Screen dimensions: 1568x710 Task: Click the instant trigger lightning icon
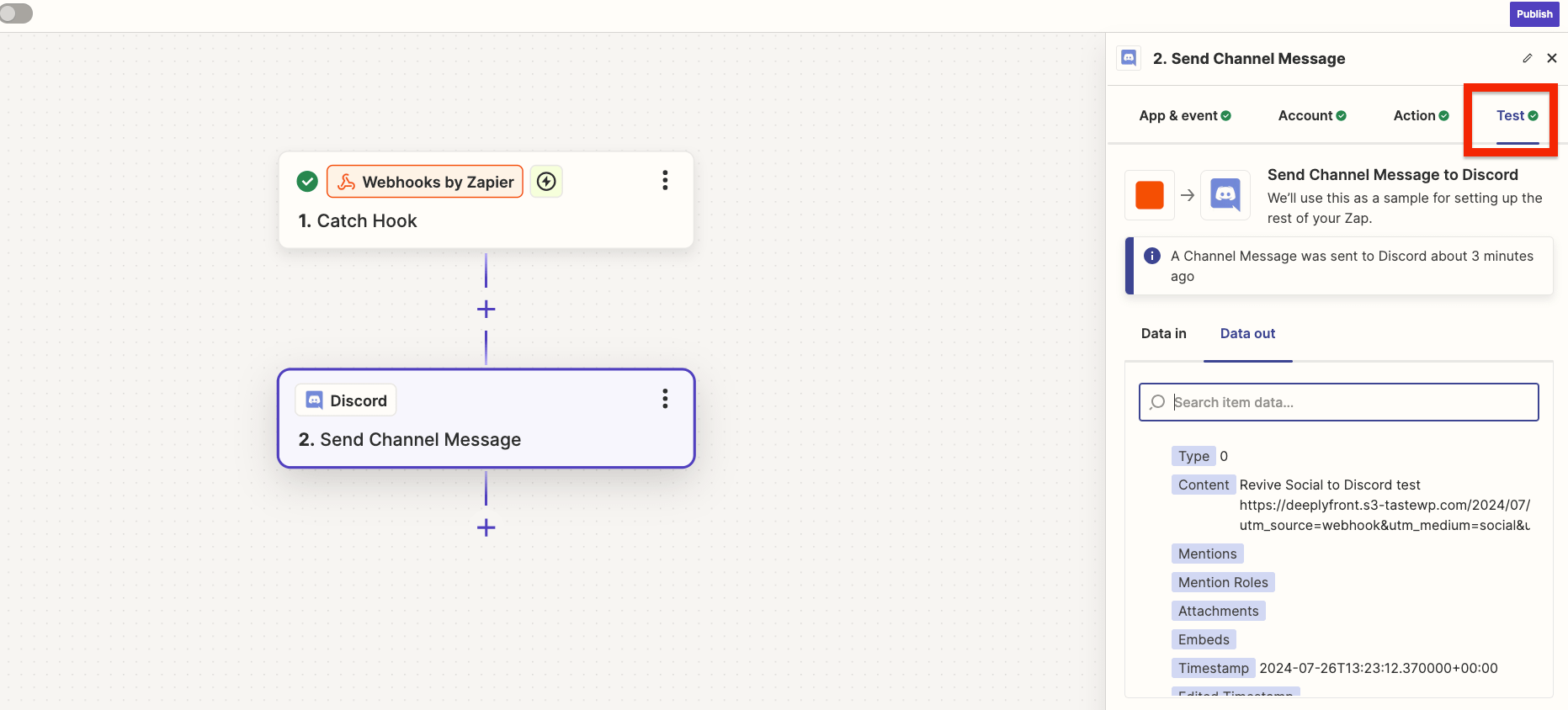[x=546, y=182]
